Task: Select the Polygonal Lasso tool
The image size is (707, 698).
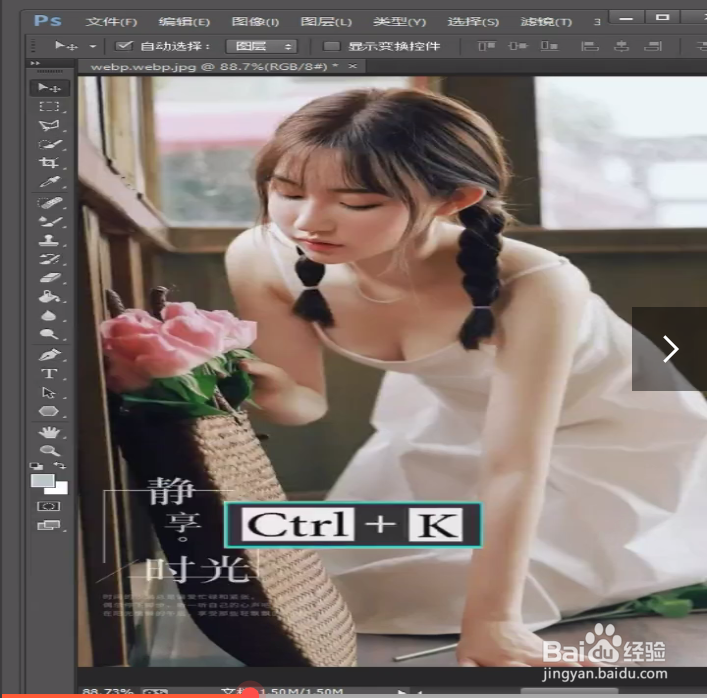Action: 49,125
